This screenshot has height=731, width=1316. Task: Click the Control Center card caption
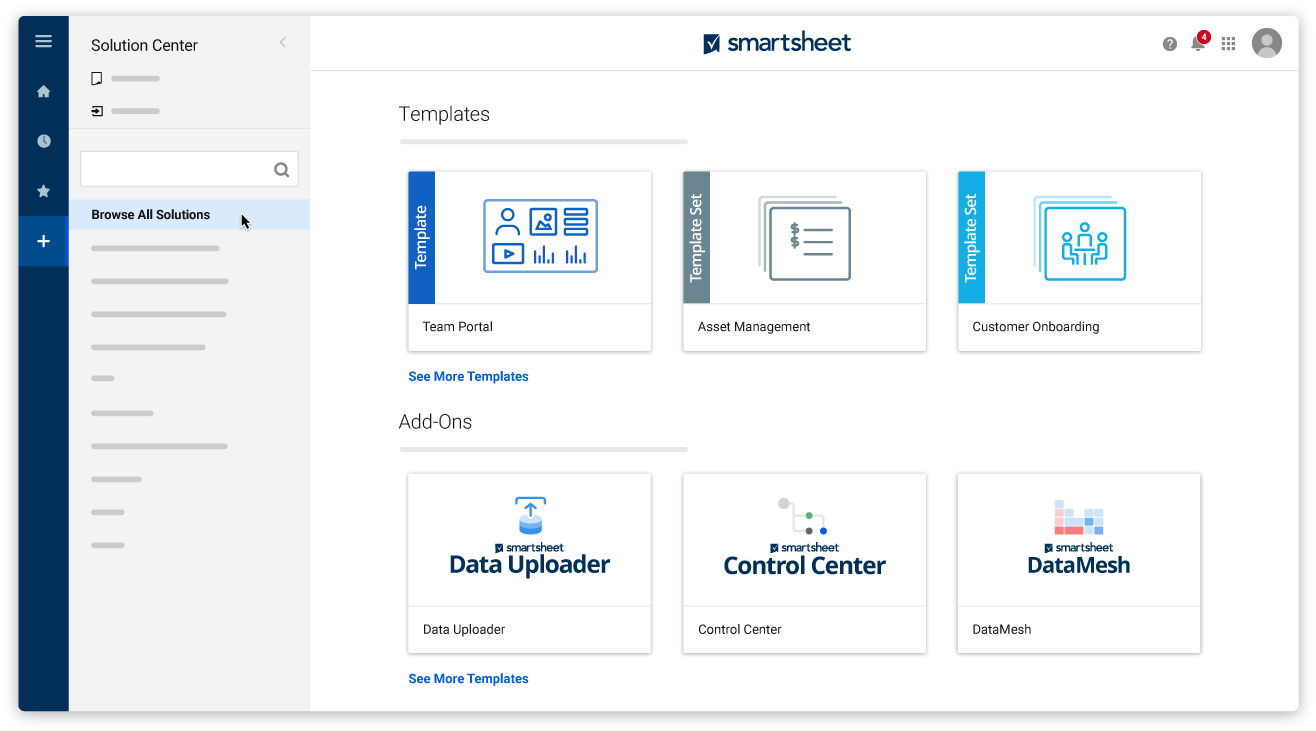pos(740,630)
